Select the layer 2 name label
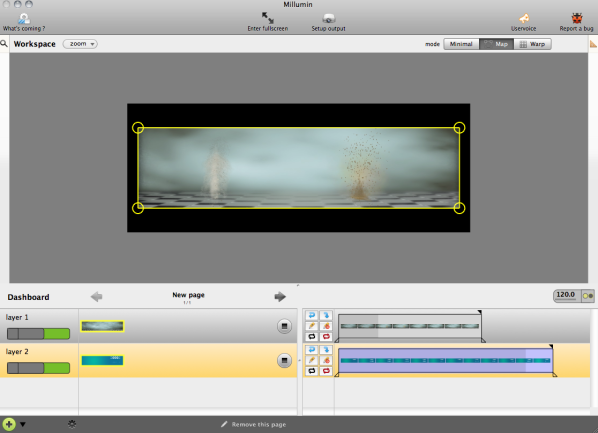The image size is (598, 433). coord(17,352)
